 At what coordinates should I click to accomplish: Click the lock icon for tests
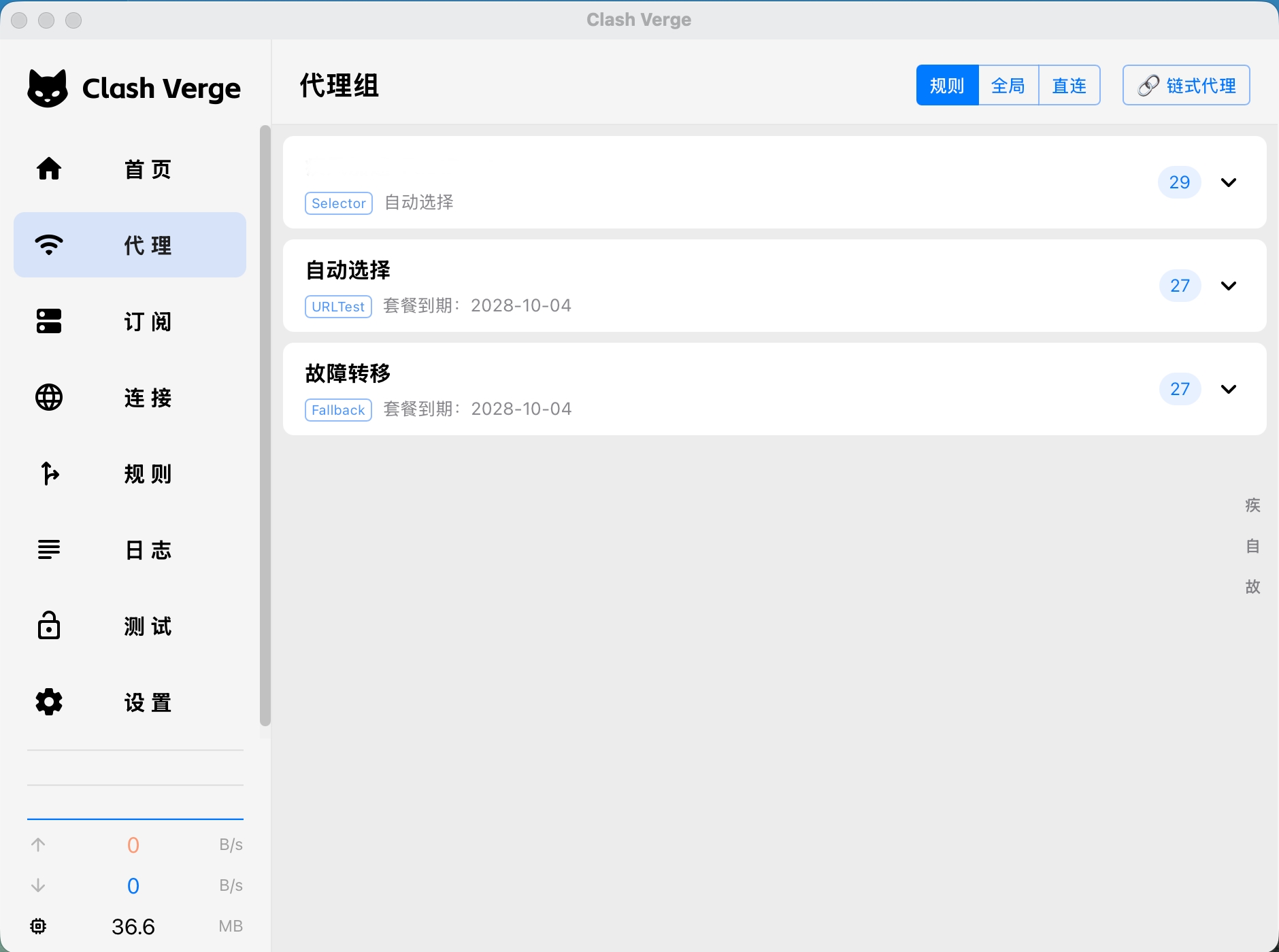pos(49,626)
